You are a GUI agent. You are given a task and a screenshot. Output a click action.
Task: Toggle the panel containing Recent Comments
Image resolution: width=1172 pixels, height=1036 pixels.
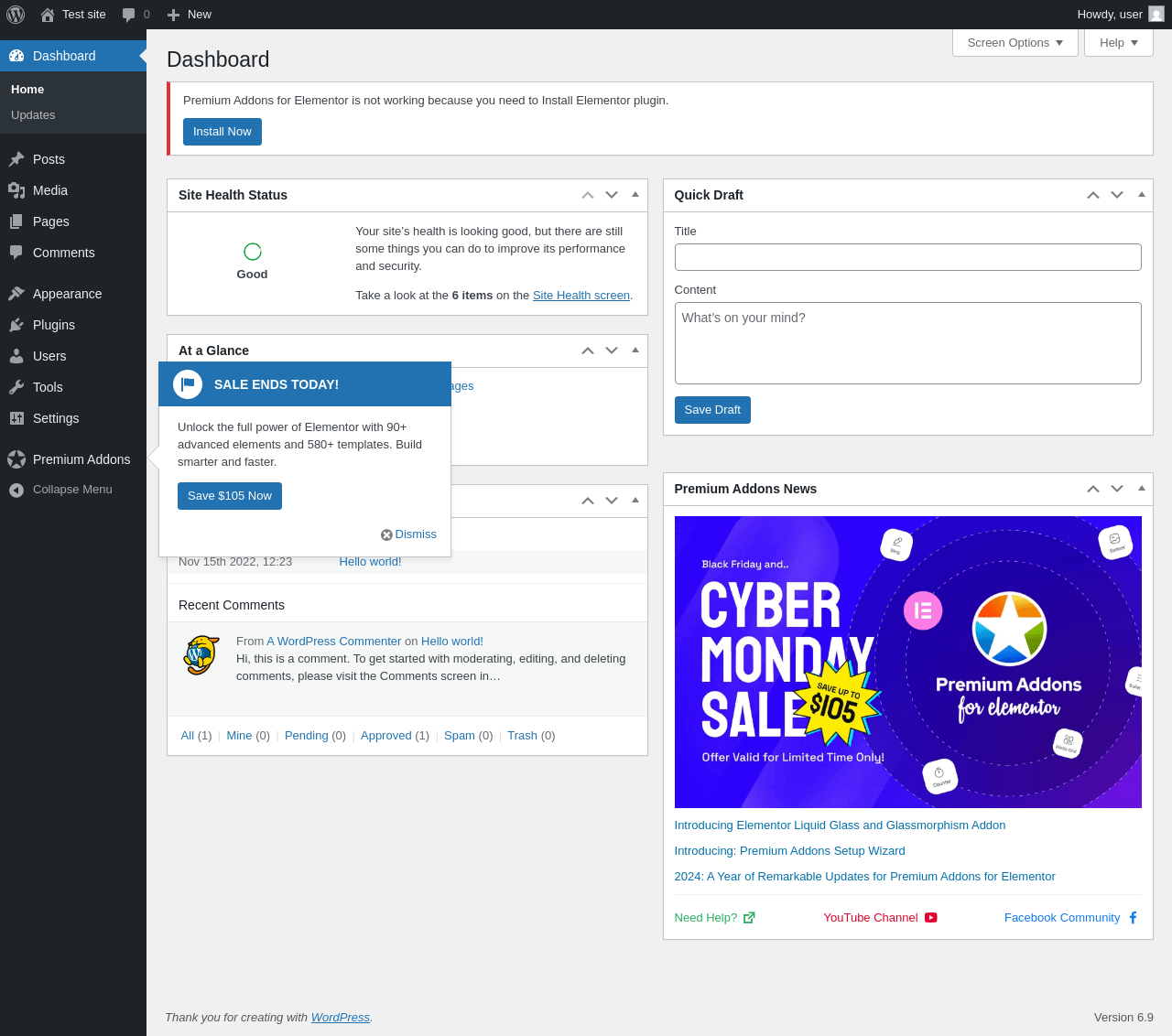point(635,501)
